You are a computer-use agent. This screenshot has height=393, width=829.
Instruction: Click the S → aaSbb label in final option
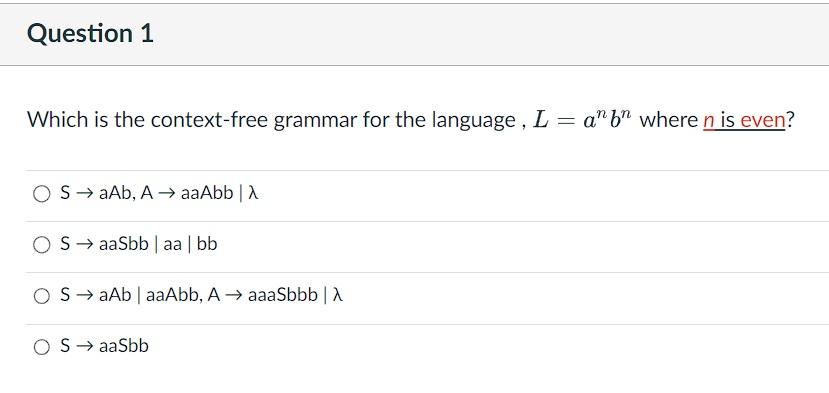(104, 346)
